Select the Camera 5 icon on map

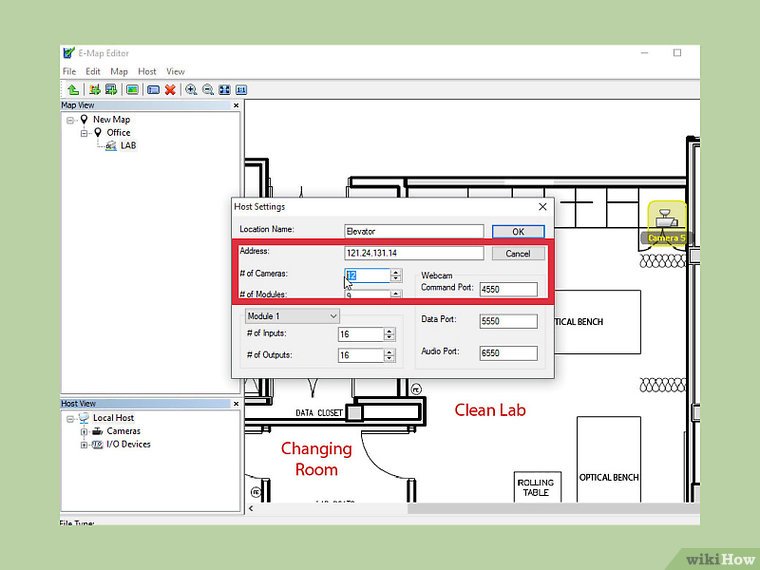click(665, 217)
